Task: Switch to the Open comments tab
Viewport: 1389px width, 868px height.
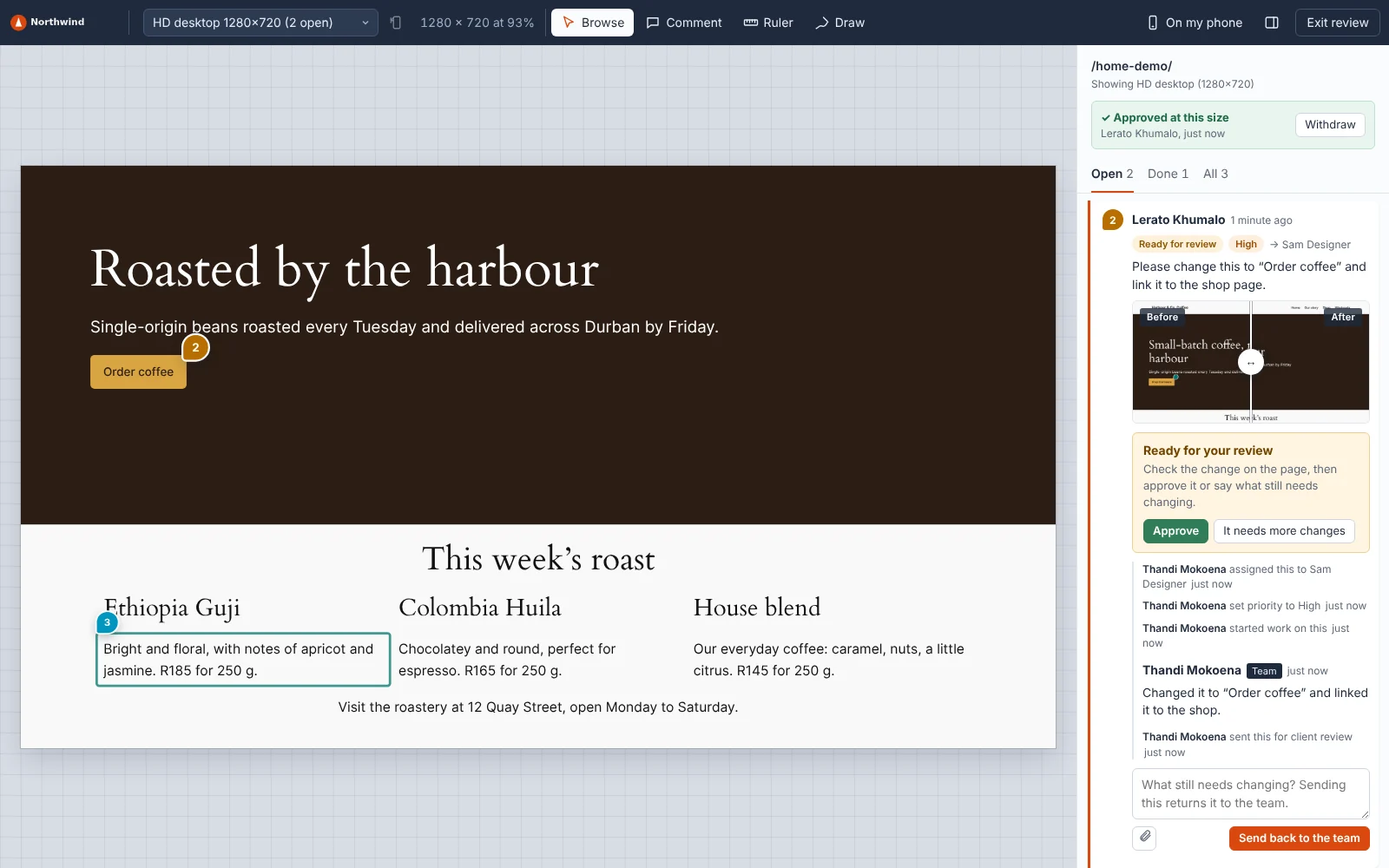Action: [x=1112, y=174]
